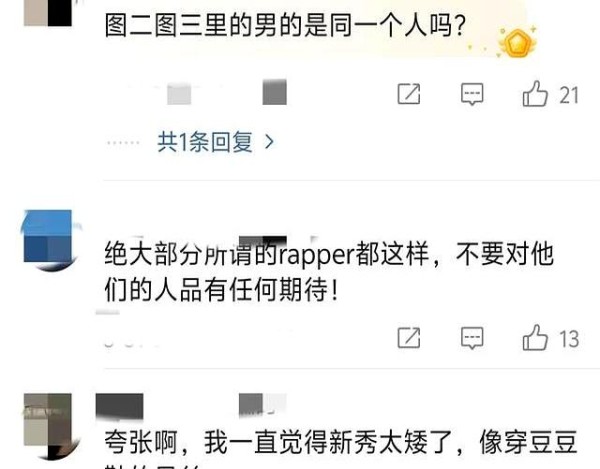Image resolution: width=600 pixels, height=469 pixels.
Task: Tap the repost icon under the 图二图三 comment
Action: click(x=409, y=94)
